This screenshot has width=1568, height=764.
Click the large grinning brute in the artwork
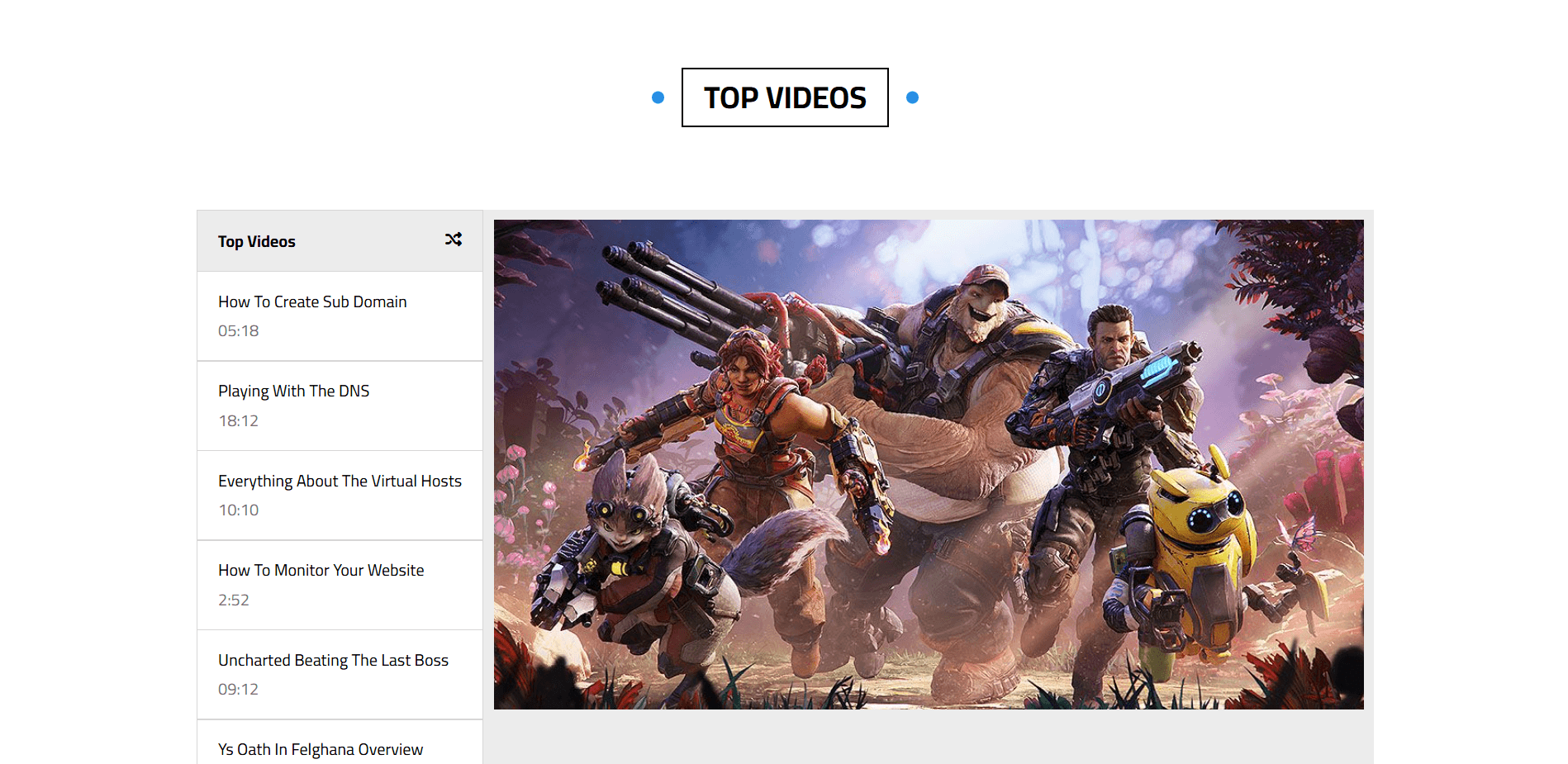pos(967,372)
